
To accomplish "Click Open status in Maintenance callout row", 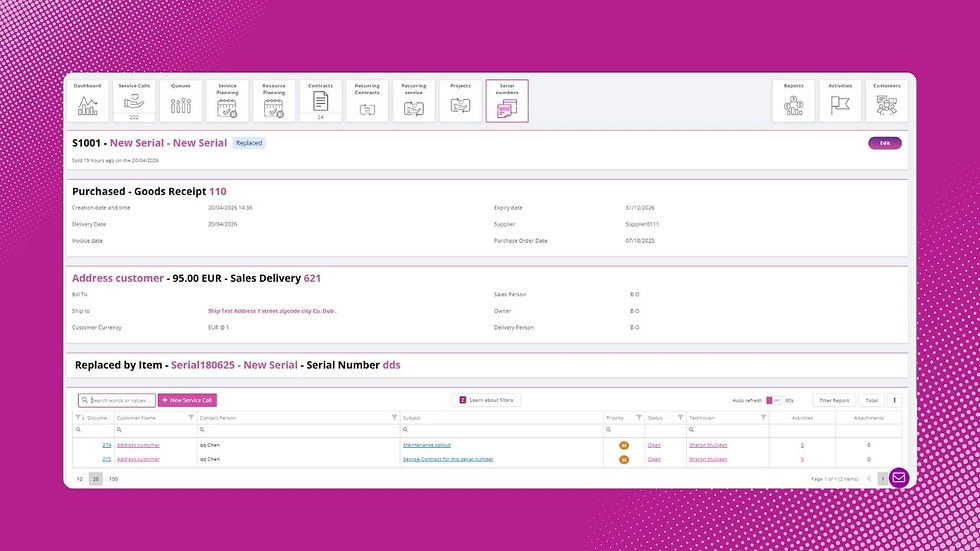I will (x=654, y=445).
